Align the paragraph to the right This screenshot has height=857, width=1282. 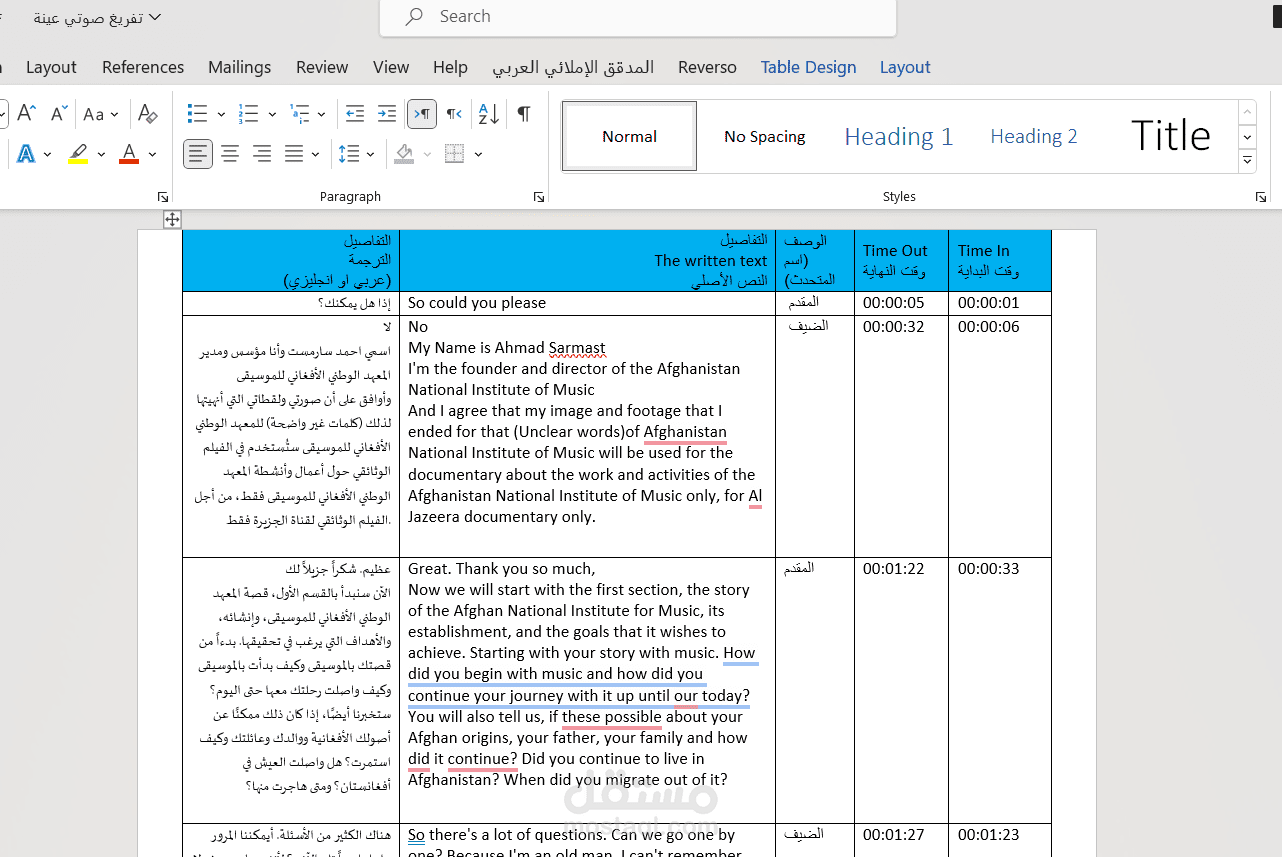(x=262, y=154)
